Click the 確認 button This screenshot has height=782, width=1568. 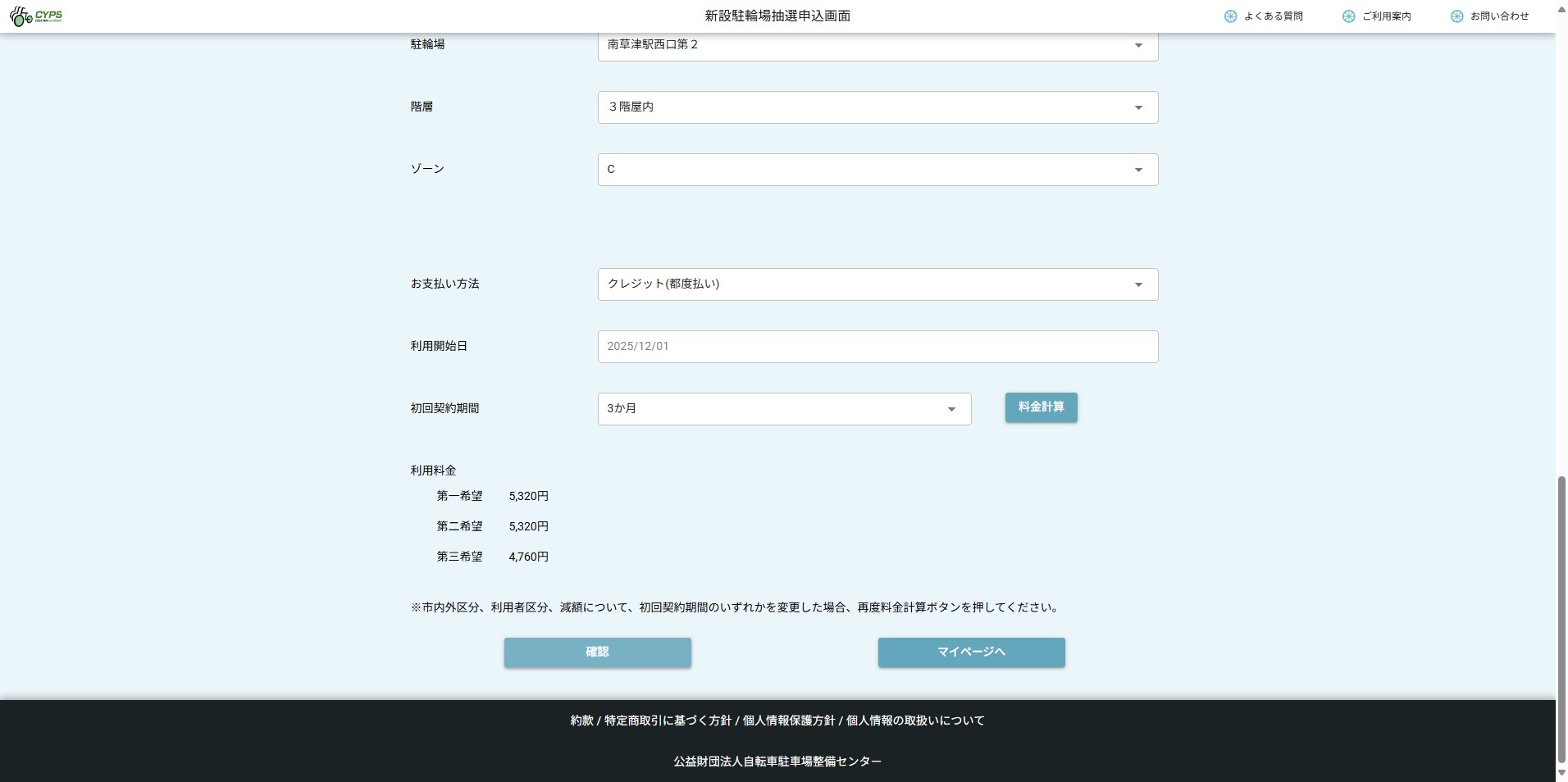click(597, 652)
